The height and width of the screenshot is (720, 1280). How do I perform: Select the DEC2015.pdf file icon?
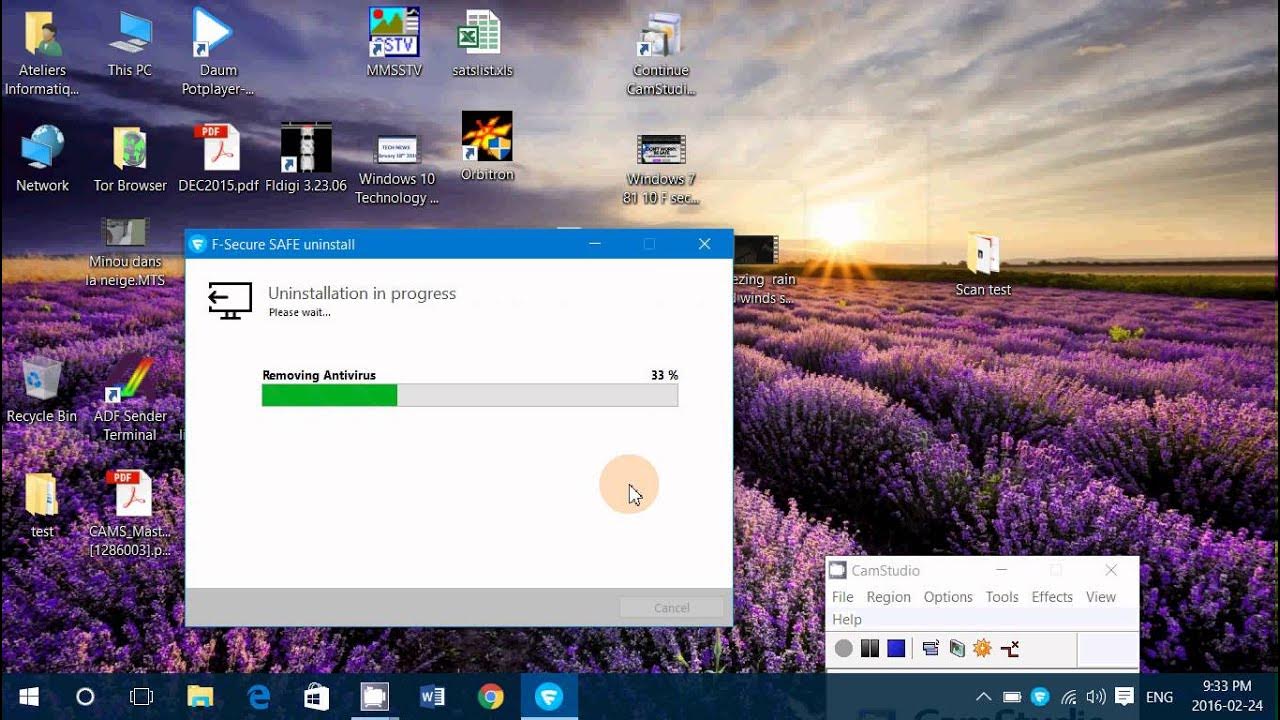218,159
